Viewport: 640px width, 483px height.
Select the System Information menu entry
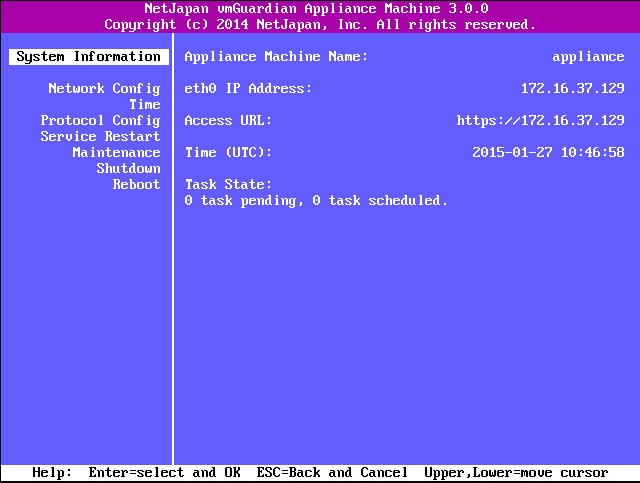[x=89, y=57]
